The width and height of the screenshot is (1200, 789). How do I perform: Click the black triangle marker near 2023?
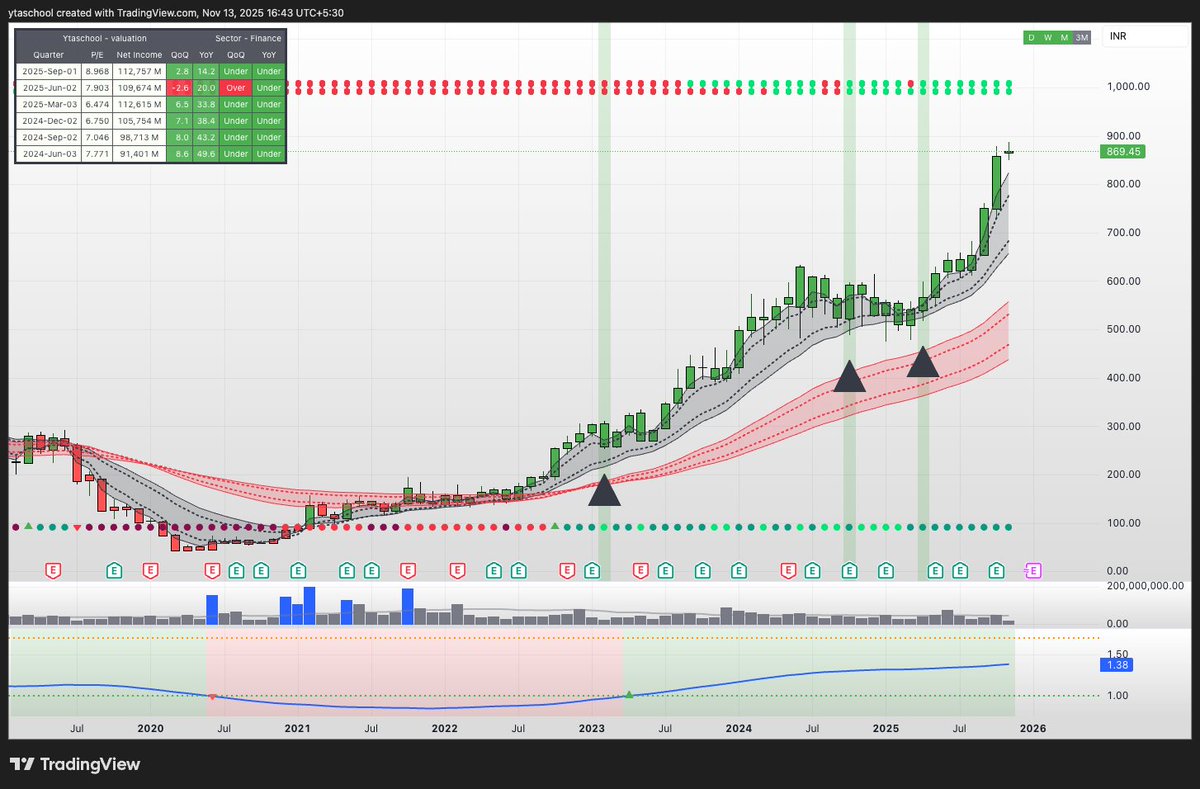[605, 489]
